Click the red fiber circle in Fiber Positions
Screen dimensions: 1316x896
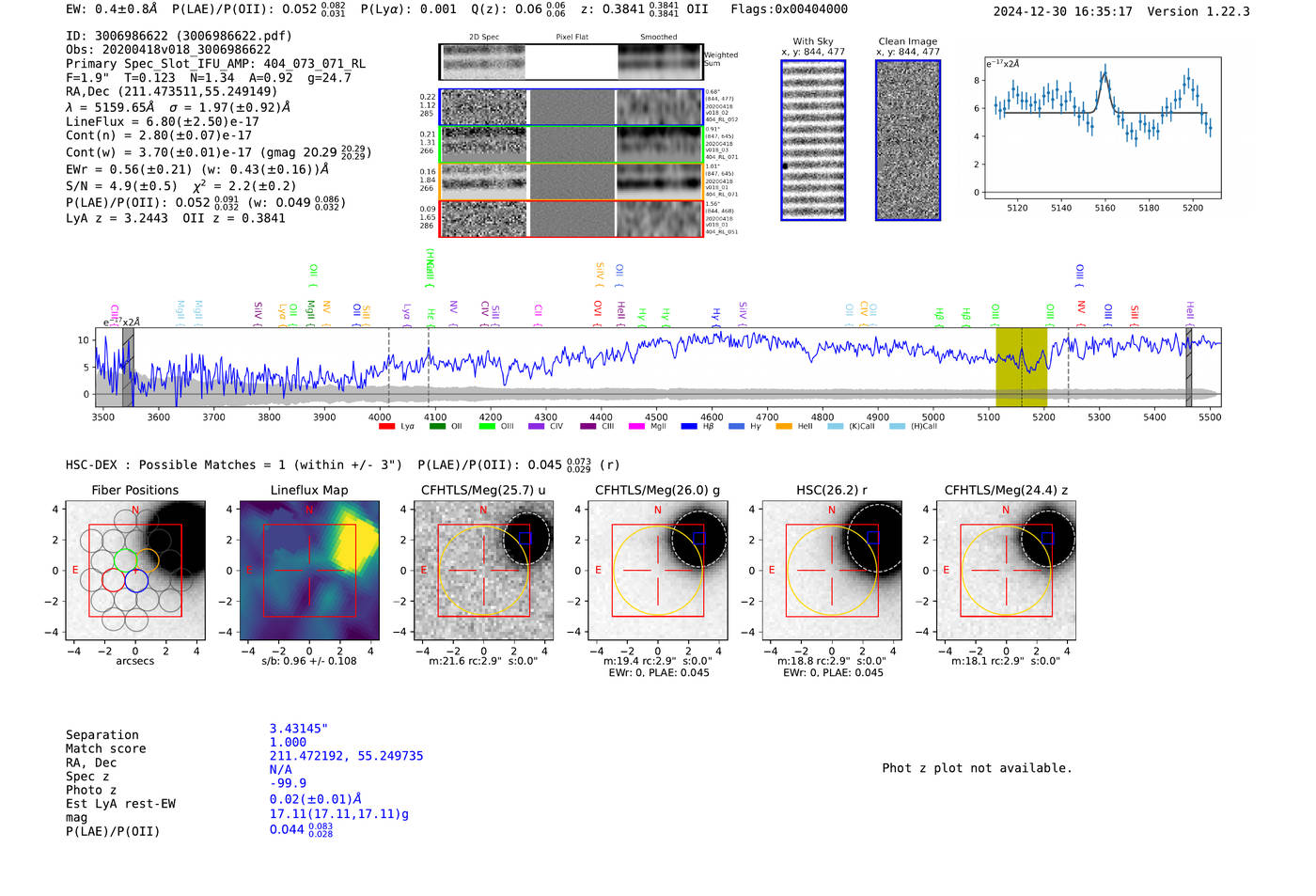click(113, 580)
